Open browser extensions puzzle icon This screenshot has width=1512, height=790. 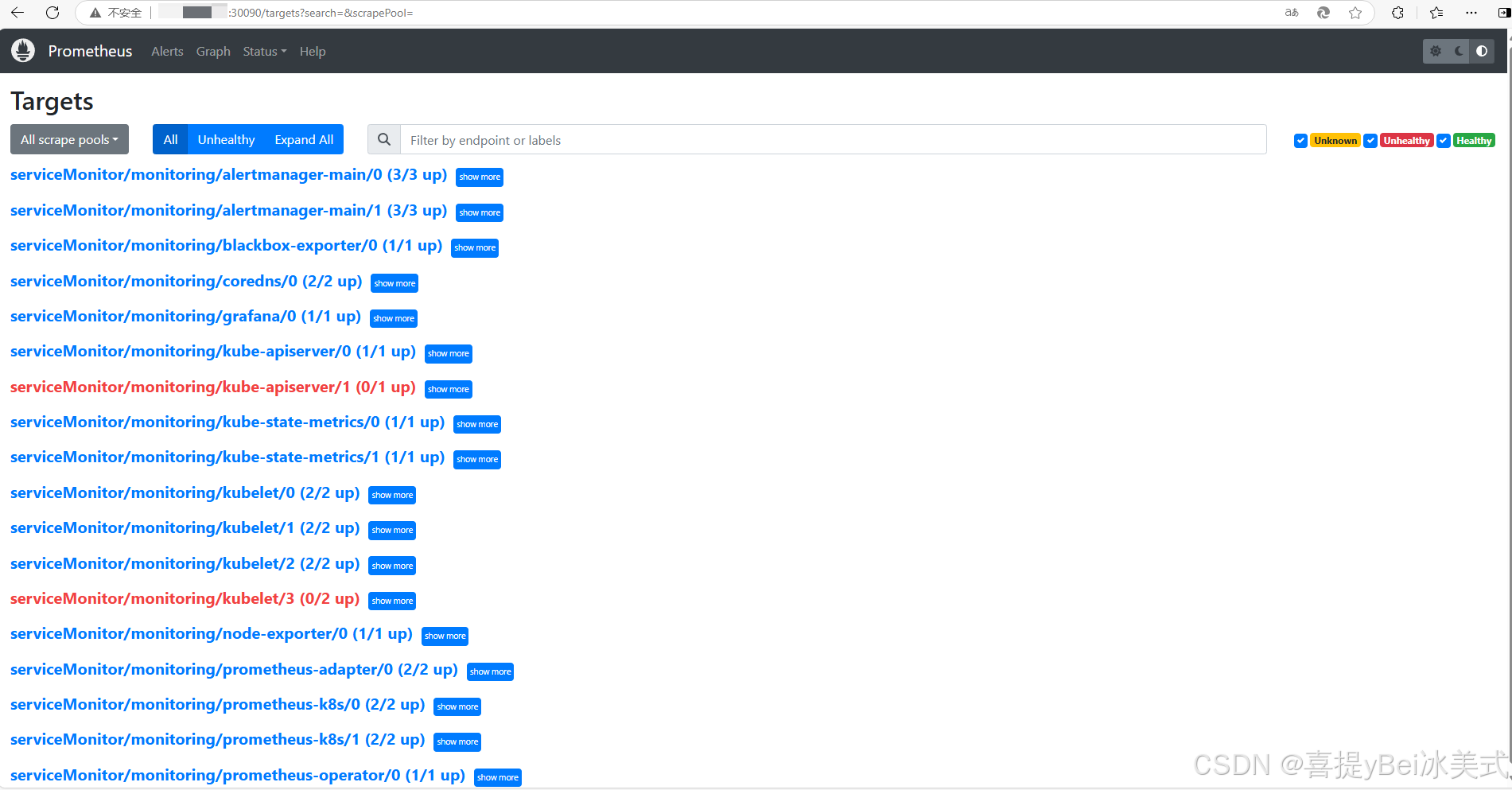pos(1397,13)
